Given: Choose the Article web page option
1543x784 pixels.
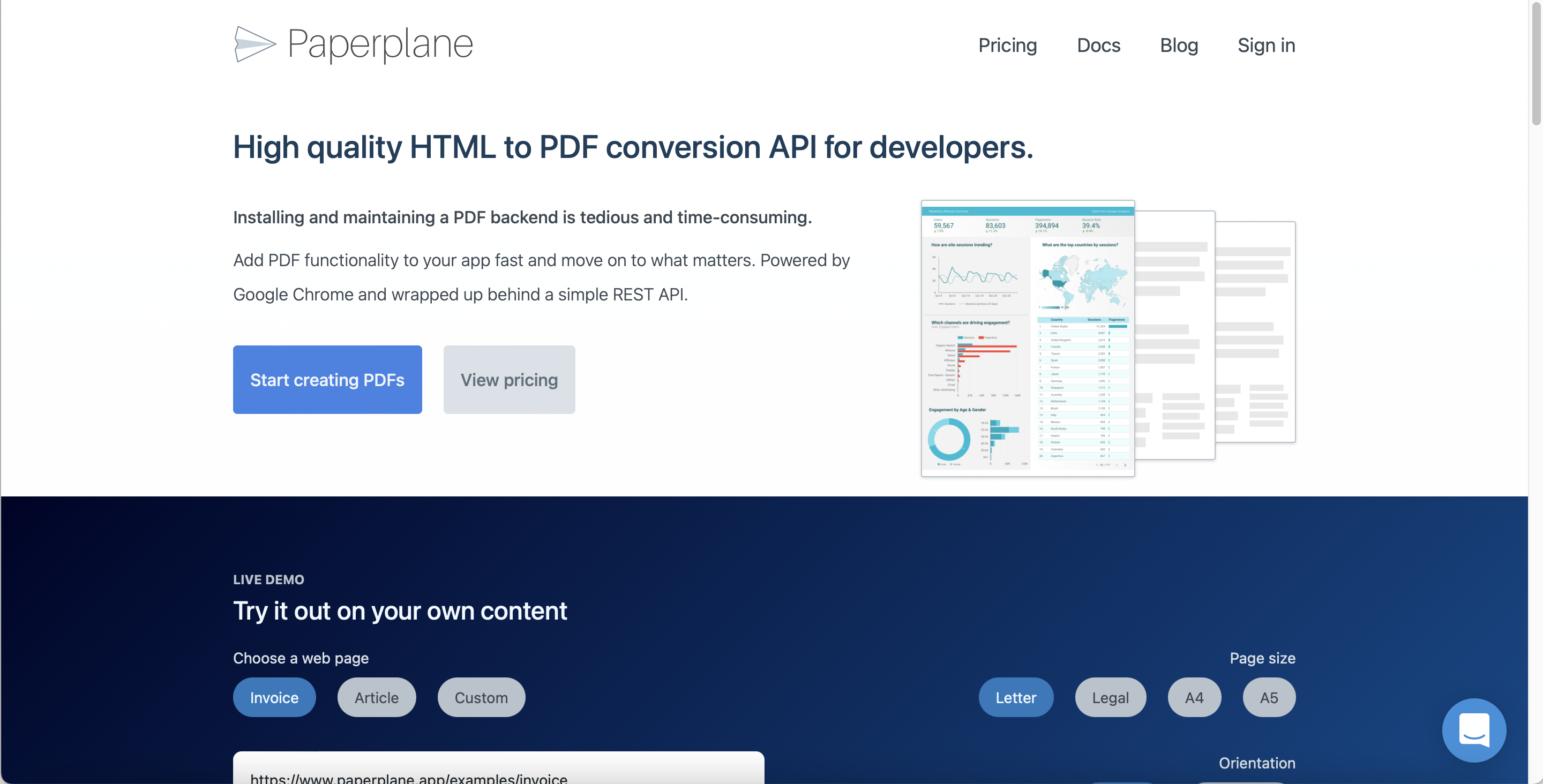Looking at the screenshot, I should click(376, 697).
